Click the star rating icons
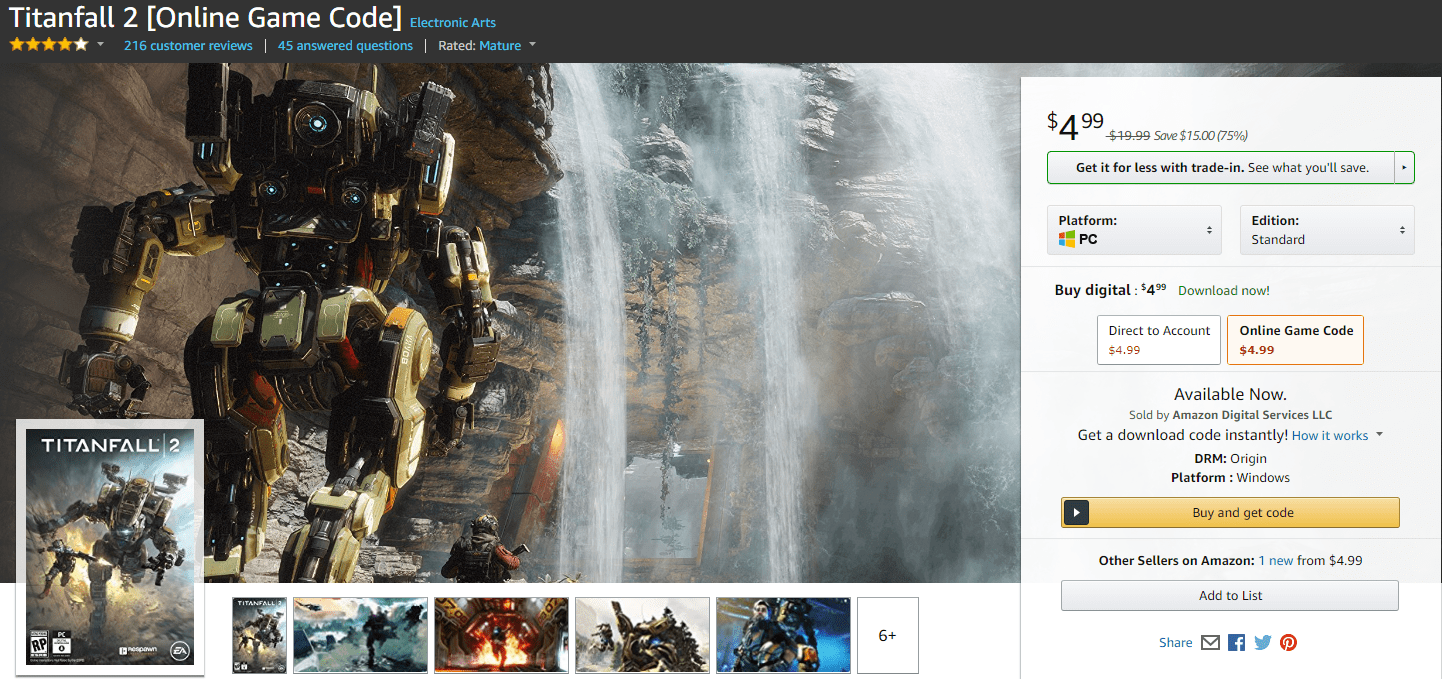The image size is (1442, 679). click(49, 45)
